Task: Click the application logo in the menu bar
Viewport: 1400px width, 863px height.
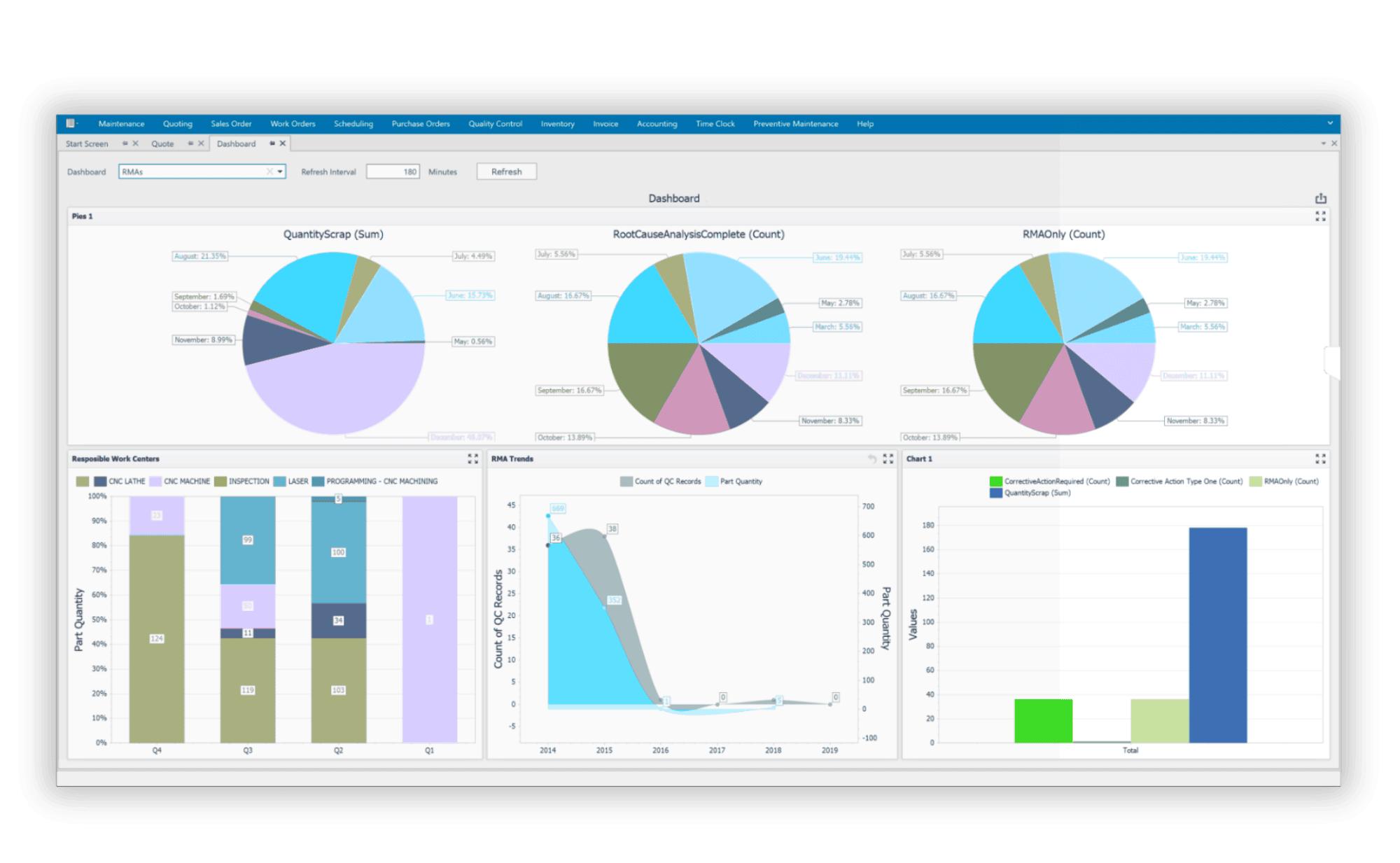Action: [70, 122]
